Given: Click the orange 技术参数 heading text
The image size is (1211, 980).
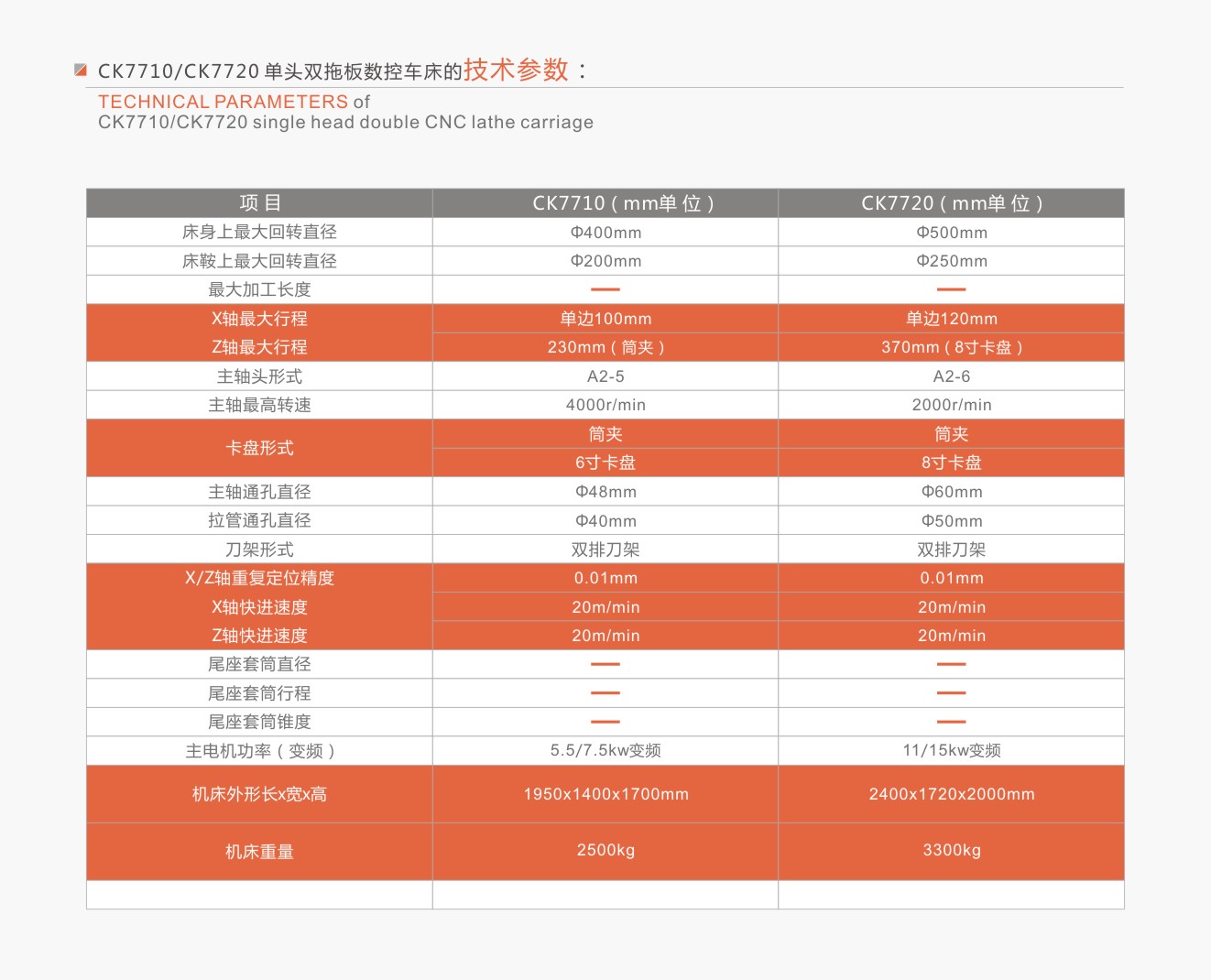Looking at the screenshot, I should click(x=516, y=70).
